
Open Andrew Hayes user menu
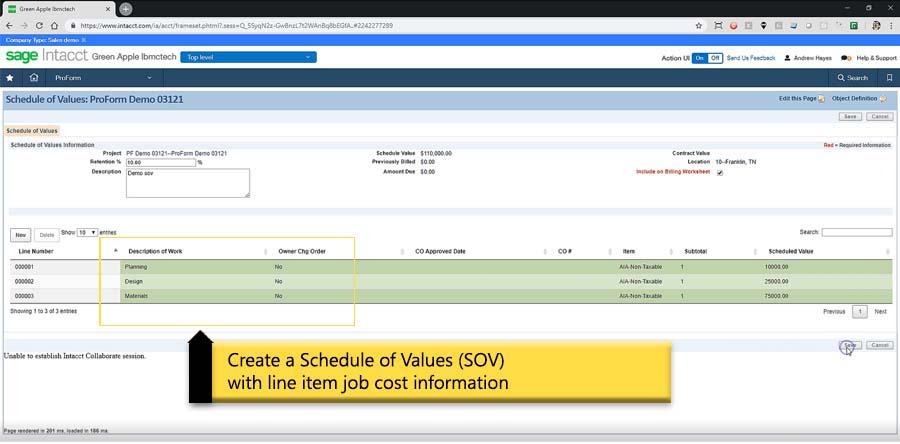808,58
